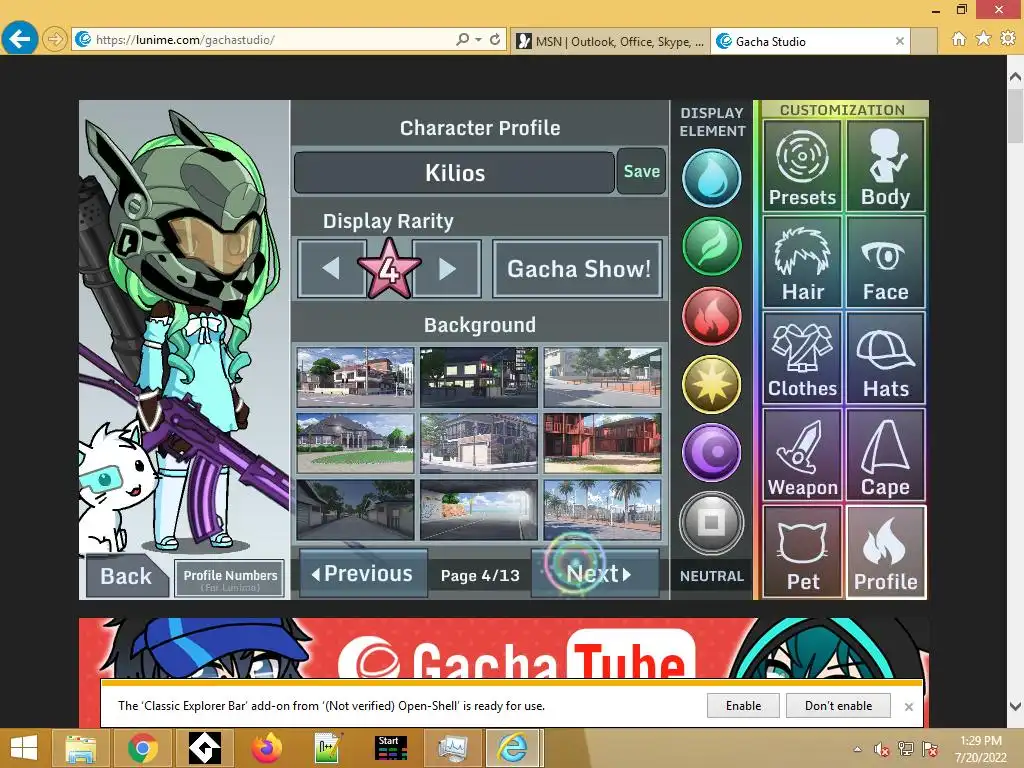Open the Profile customization menu
This screenshot has height=768, width=1024.
tap(886, 552)
